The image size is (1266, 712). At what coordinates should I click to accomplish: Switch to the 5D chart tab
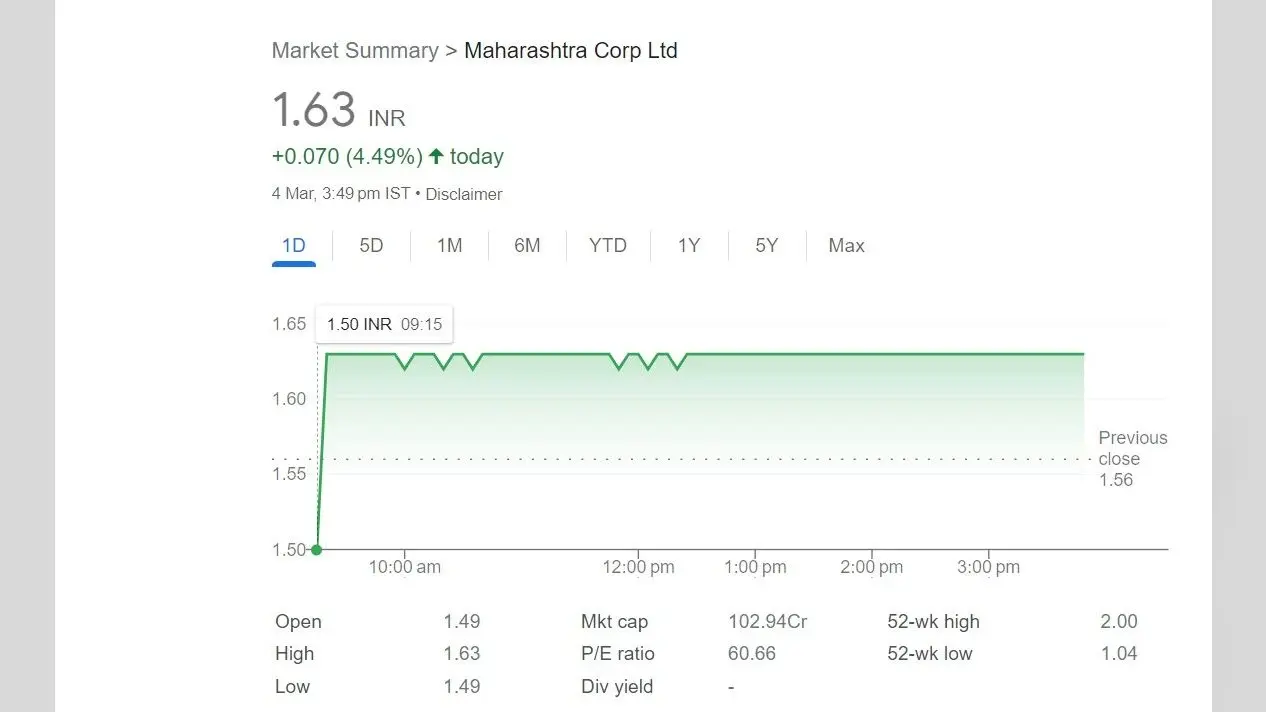click(x=371, y=246)
